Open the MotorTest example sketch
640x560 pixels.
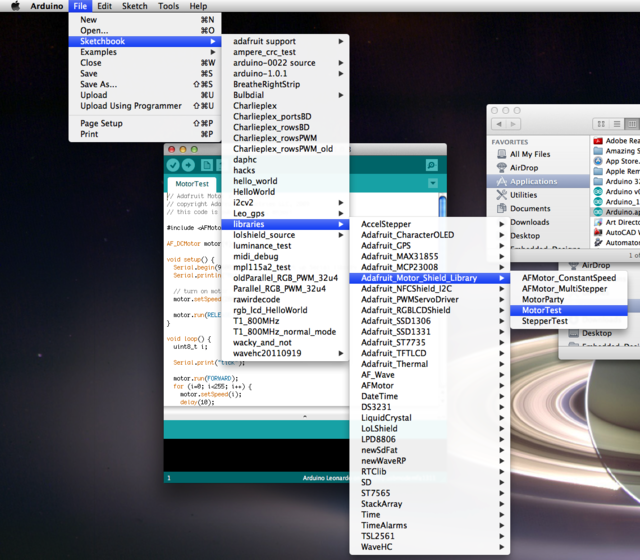(x=542, y=311)
